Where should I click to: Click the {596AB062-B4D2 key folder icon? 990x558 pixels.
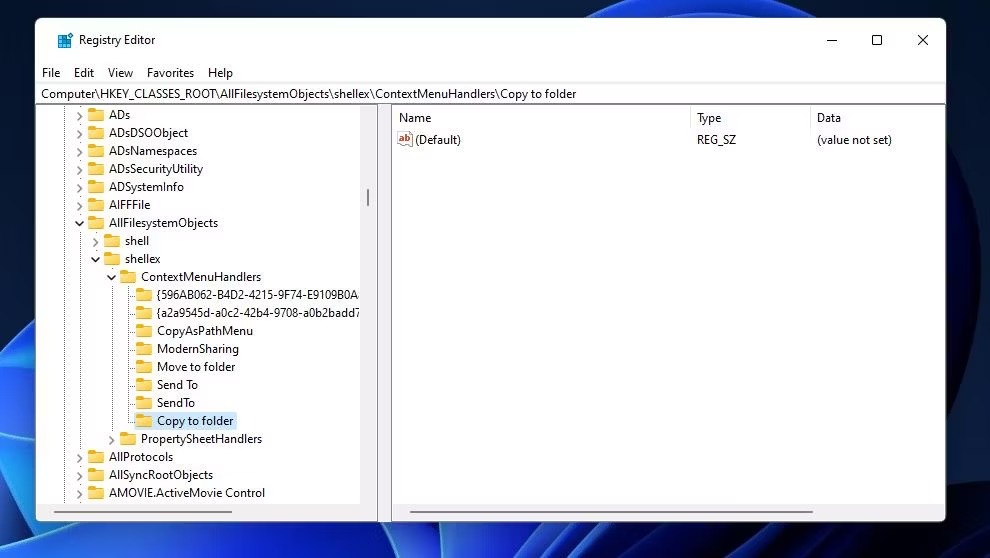pyautogui.click(x=144, y=295)
